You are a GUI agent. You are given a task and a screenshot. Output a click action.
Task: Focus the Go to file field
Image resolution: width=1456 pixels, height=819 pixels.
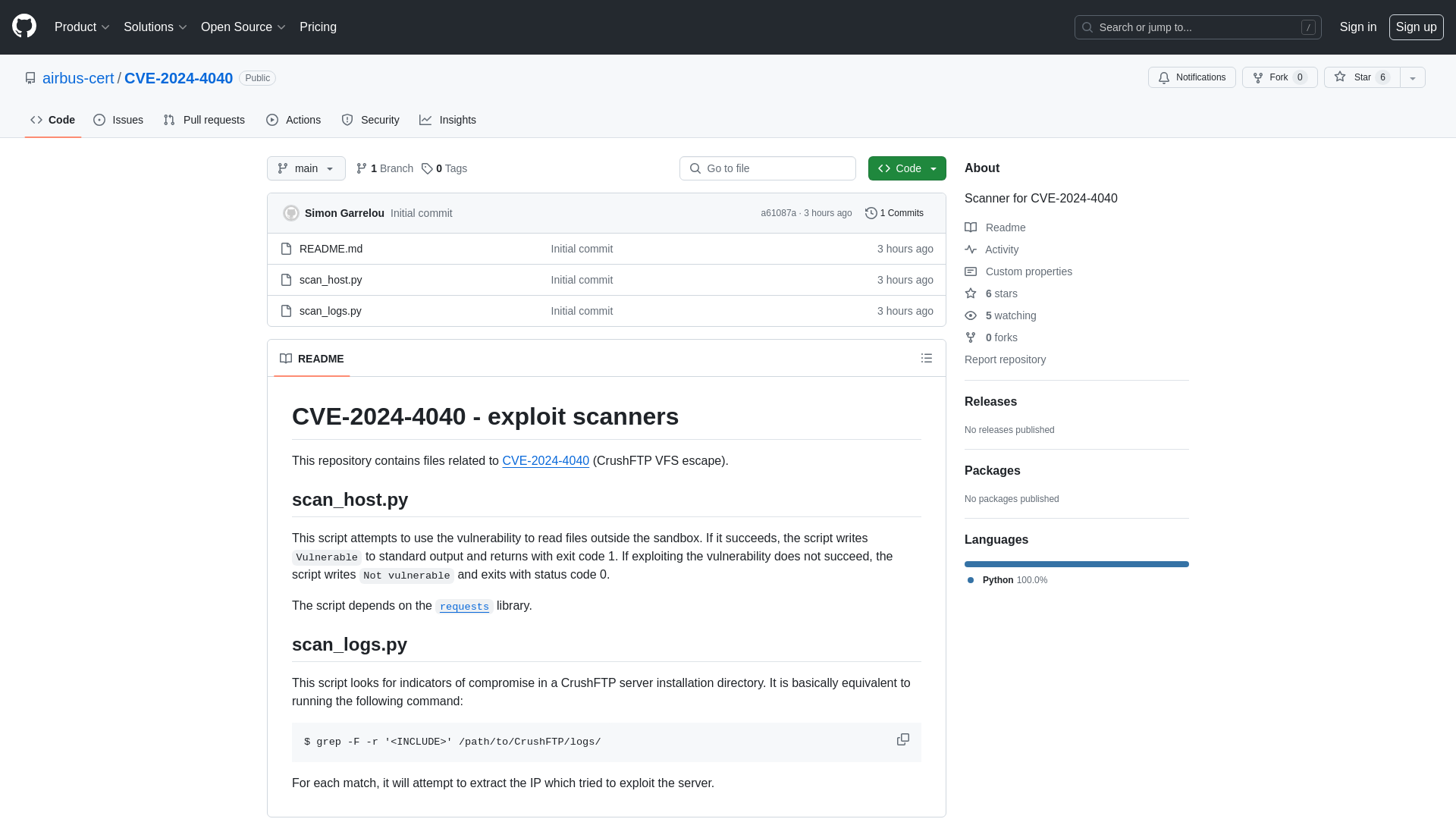(x=767, y=168)
